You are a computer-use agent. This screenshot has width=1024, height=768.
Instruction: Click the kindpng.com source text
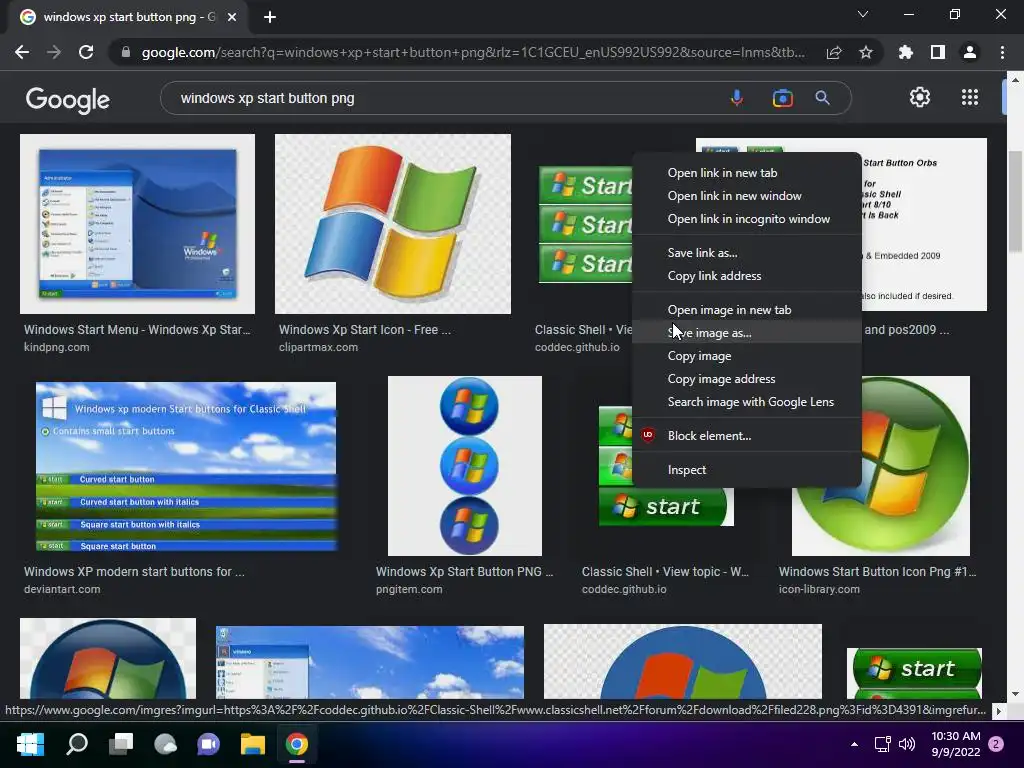[x=56, y=347]
